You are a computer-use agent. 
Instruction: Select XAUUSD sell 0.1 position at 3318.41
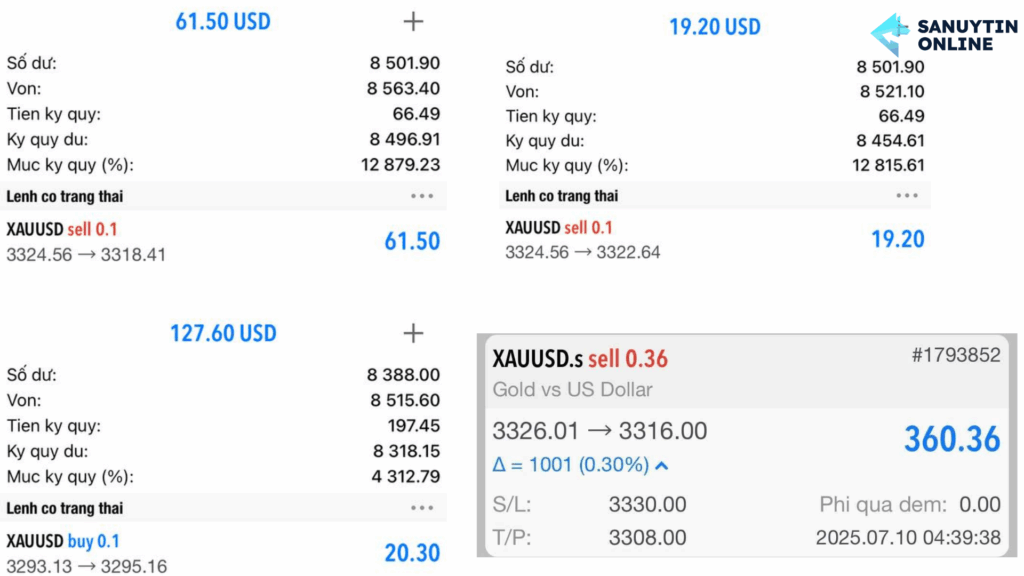click(223, 242)
